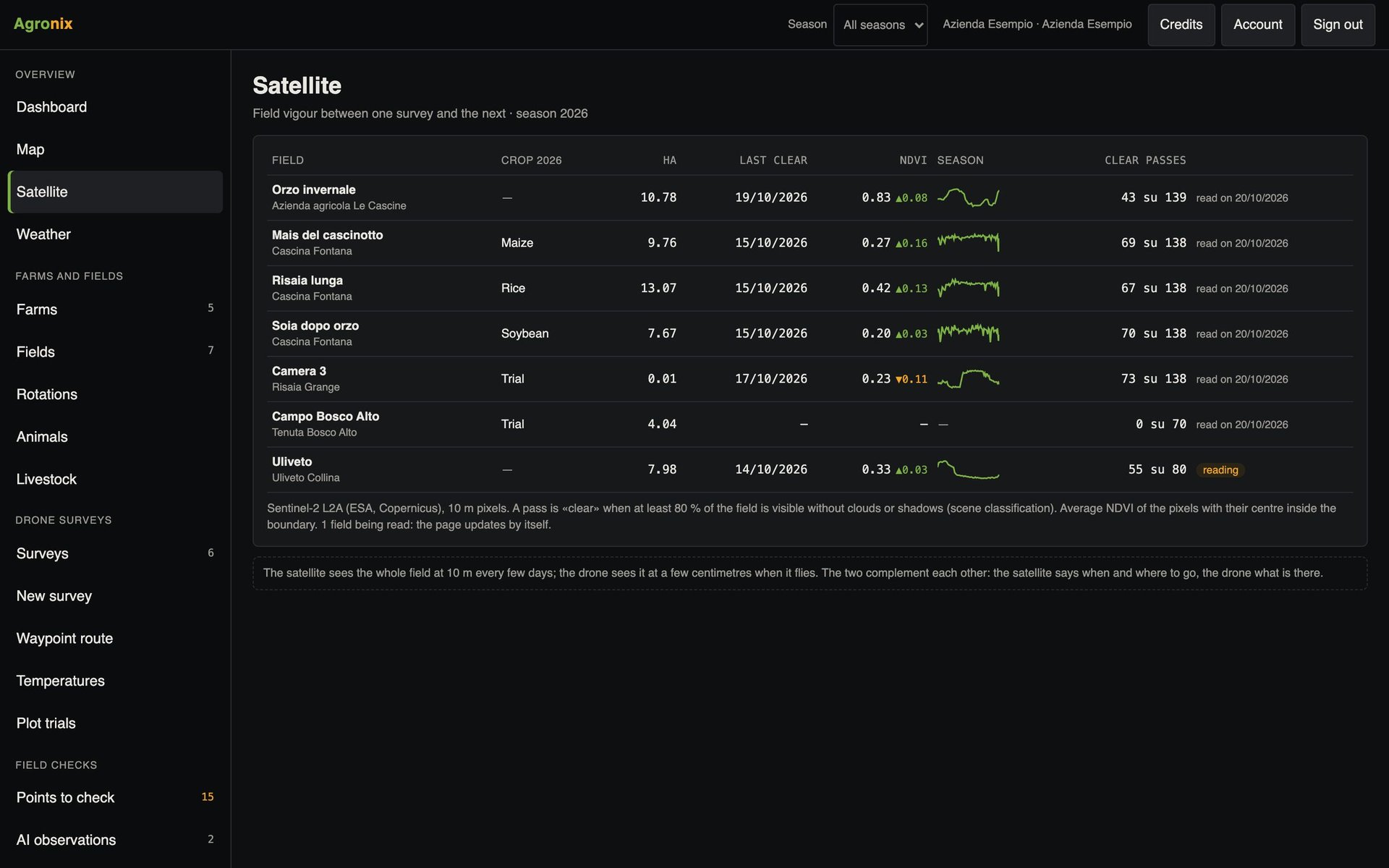
Task: Click the NDVI sparkline for Uliveto
Action: pos(968,469)
